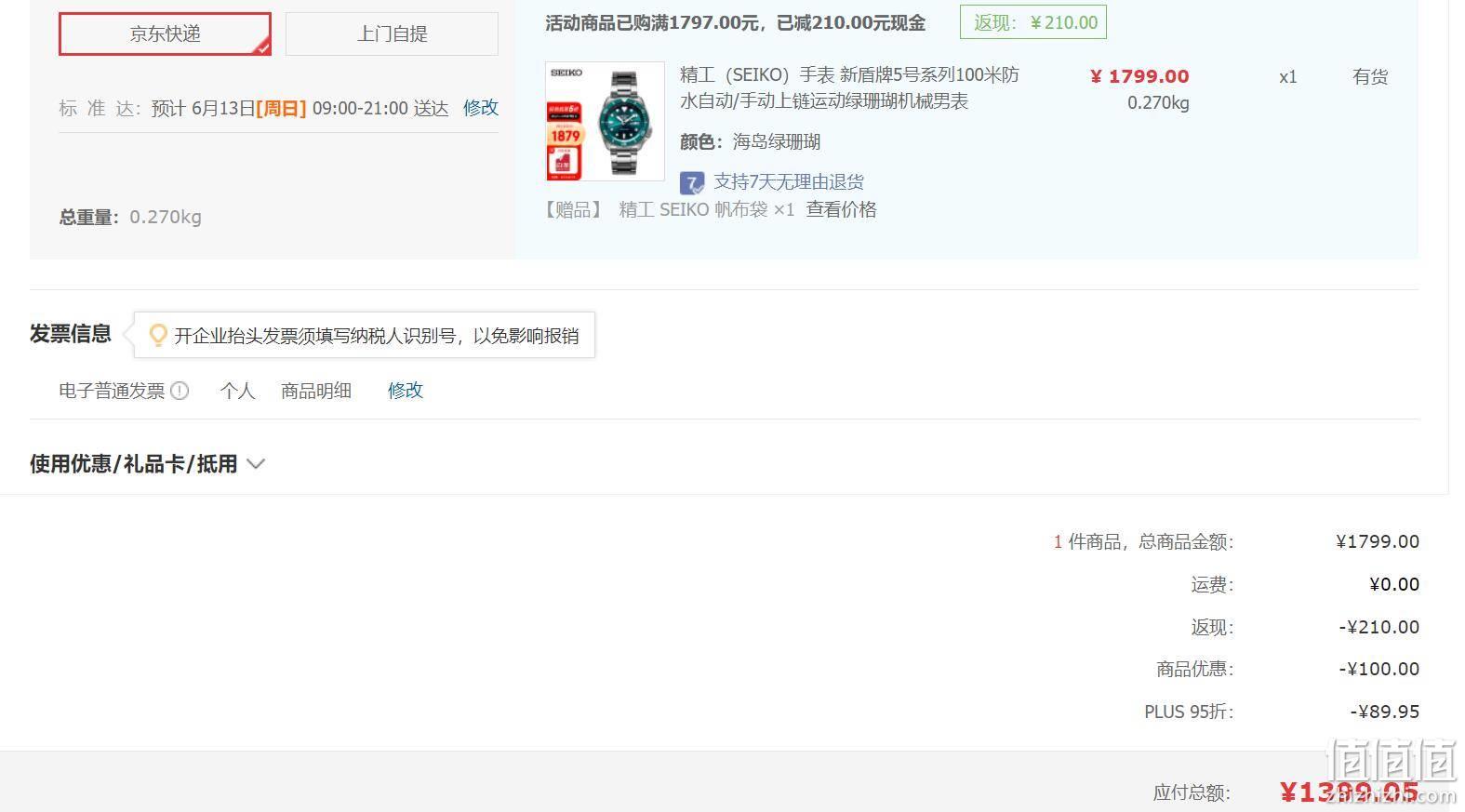Image resolution: width=1465 pixels, height=812 pixels.
Task: Click 颜色 海岛绿珊瑚 text
Action: click(750, 141)
